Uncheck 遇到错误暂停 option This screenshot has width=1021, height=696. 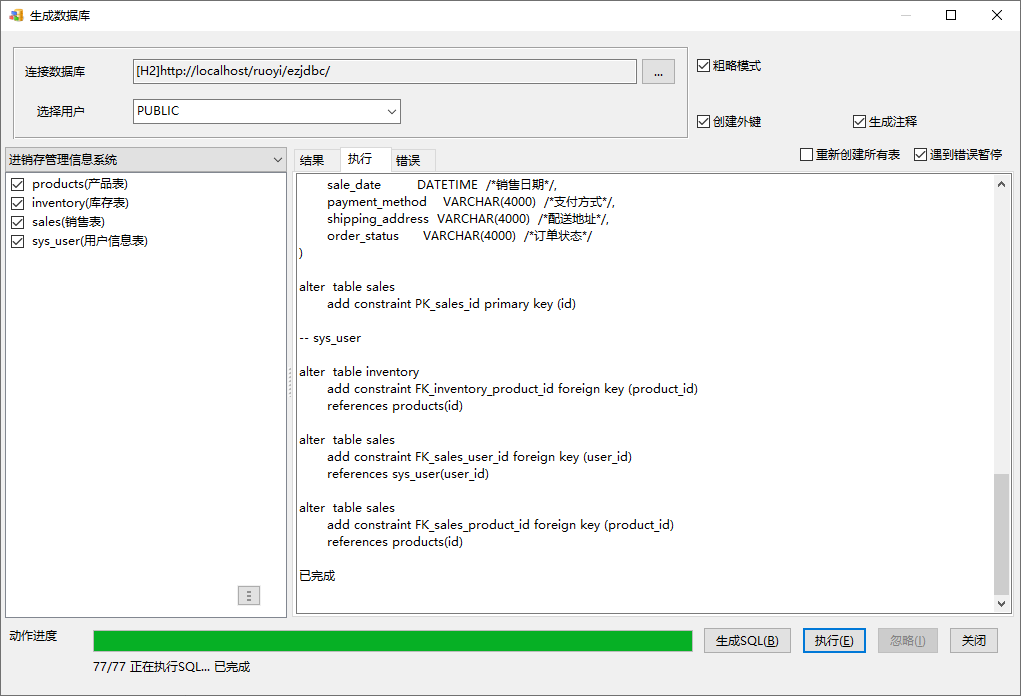(920, 155)
